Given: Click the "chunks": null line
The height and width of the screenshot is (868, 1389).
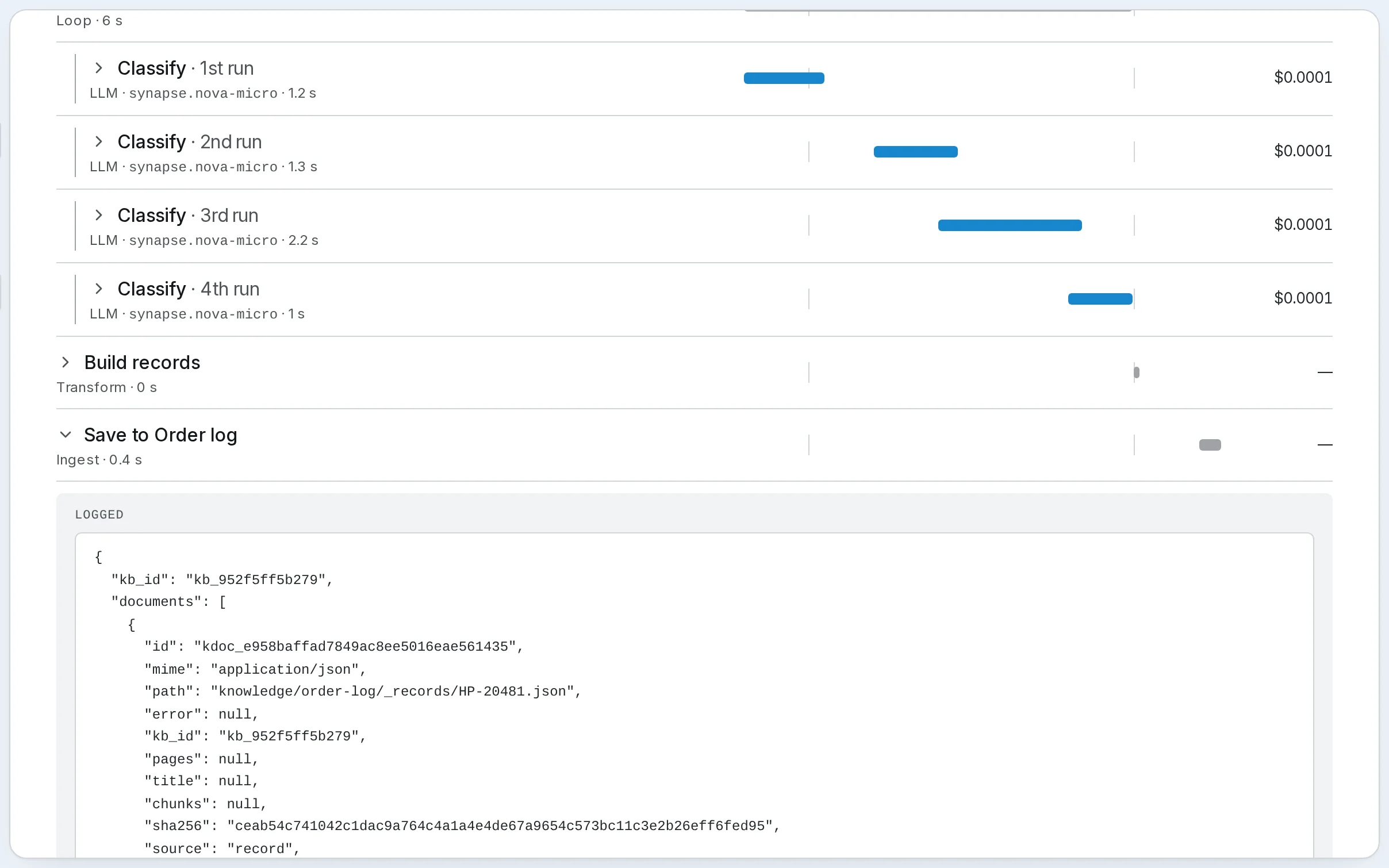Looking at the screenshot, I should (x=206, y=804).
